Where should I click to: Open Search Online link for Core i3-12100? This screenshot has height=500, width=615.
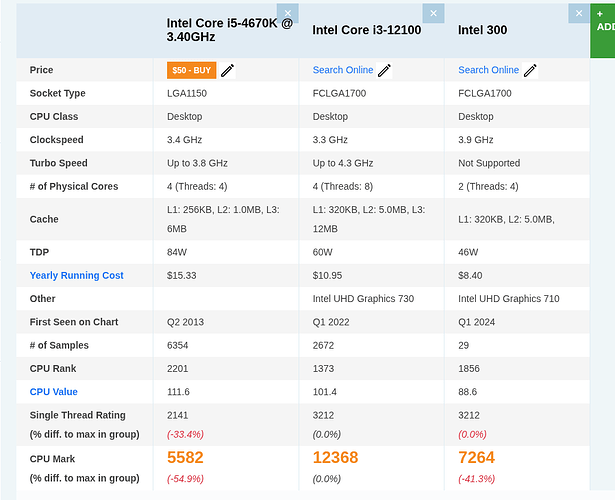343,70
